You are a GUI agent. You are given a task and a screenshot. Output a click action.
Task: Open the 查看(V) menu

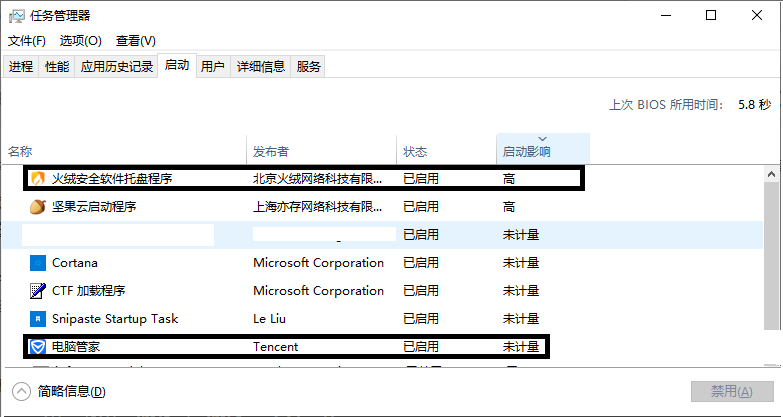point(136,41)
